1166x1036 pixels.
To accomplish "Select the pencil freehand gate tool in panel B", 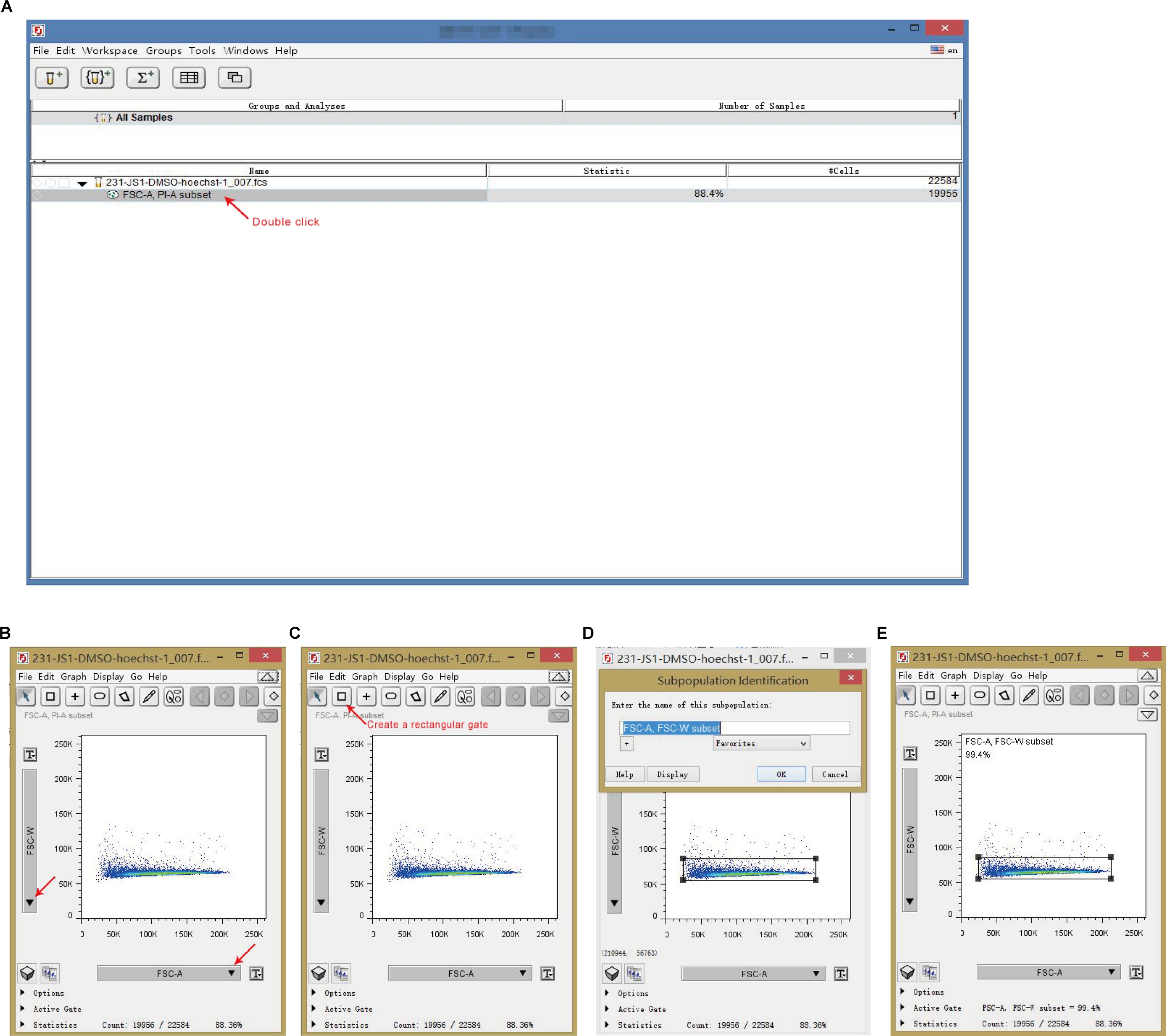I will click(x=150, y=696).
